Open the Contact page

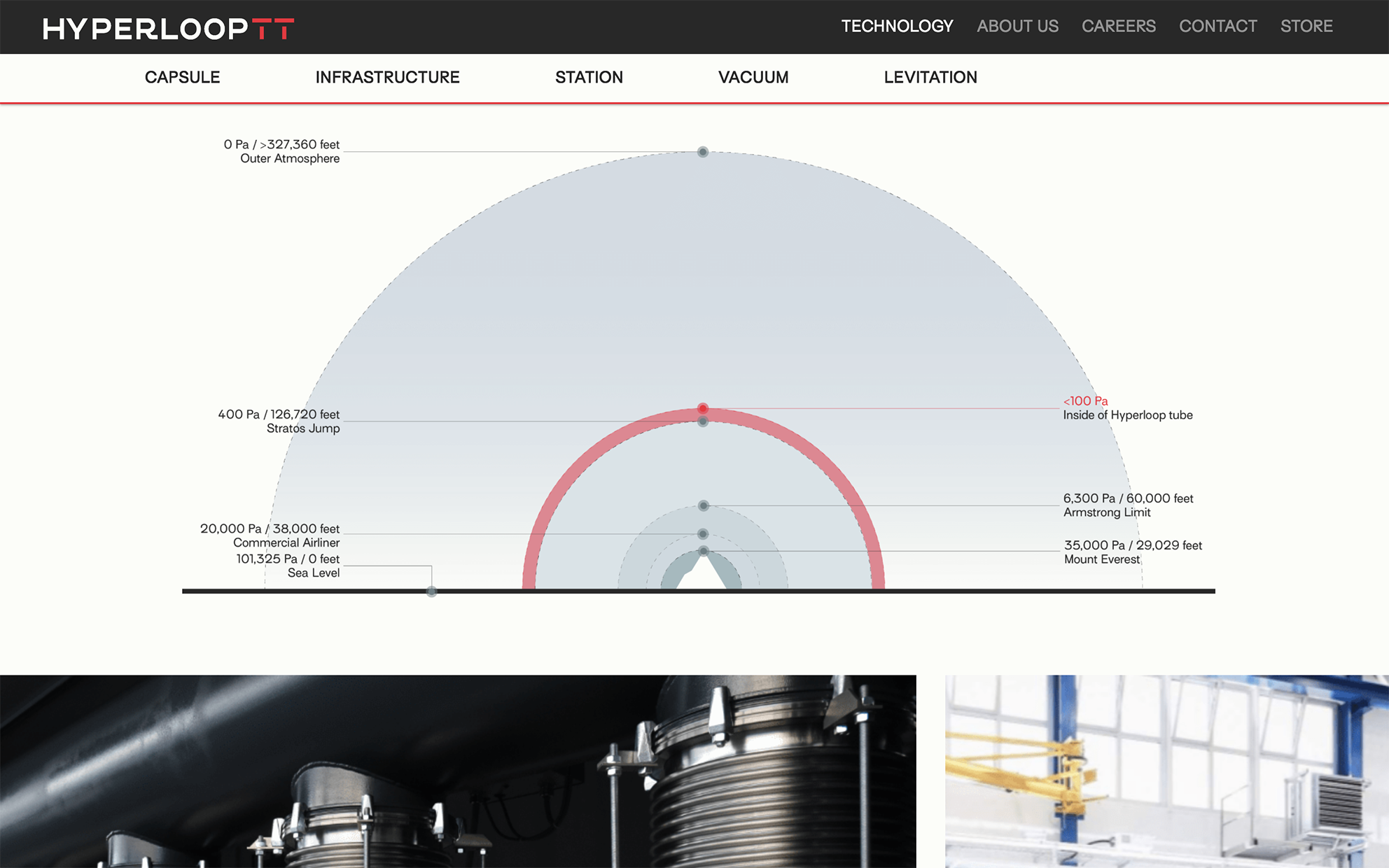pyautogui.click(x=1217, y=27)
